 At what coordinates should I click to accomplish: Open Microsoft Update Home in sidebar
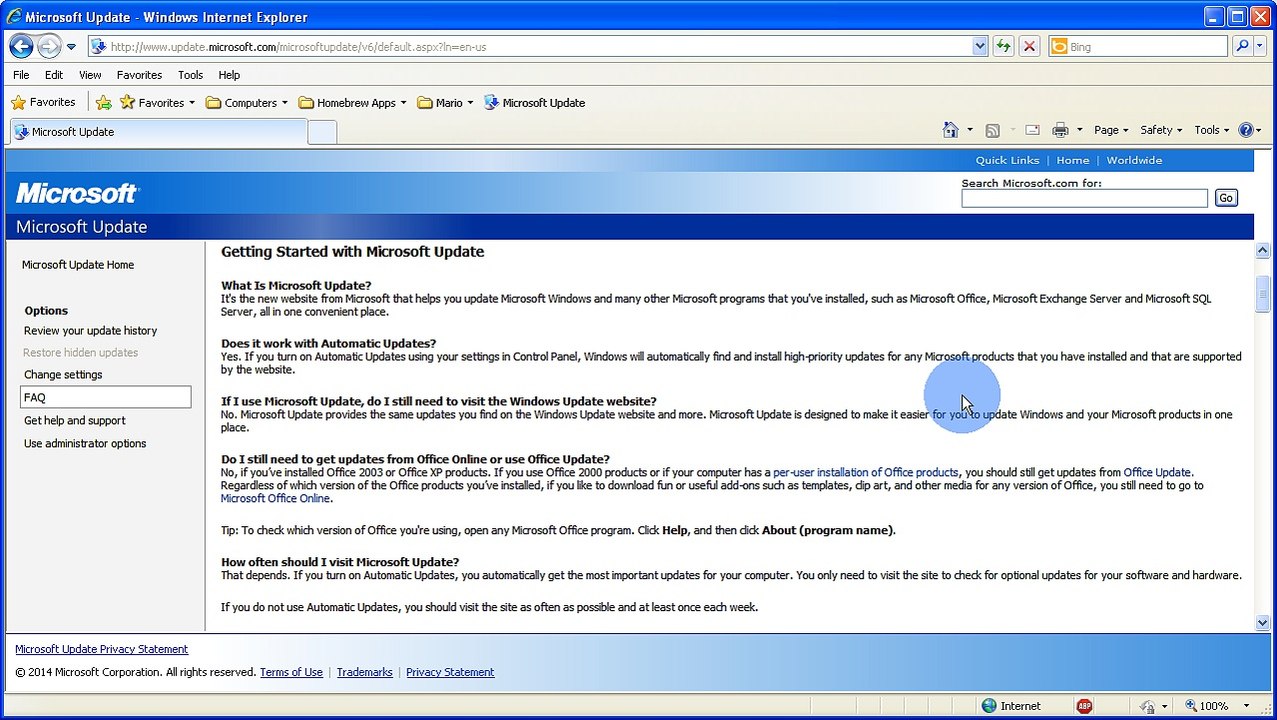click(78, 265)
